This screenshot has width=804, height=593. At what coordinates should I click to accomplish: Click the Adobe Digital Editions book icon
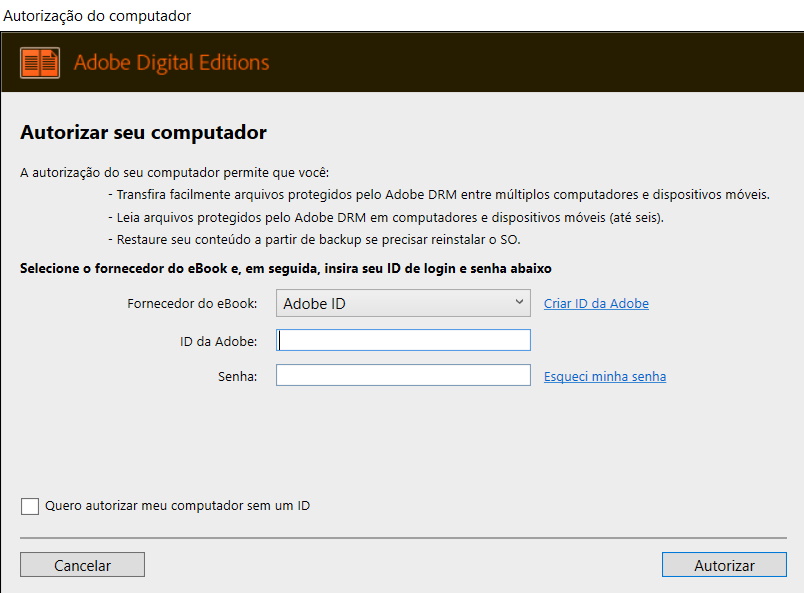tap(40, 63)
